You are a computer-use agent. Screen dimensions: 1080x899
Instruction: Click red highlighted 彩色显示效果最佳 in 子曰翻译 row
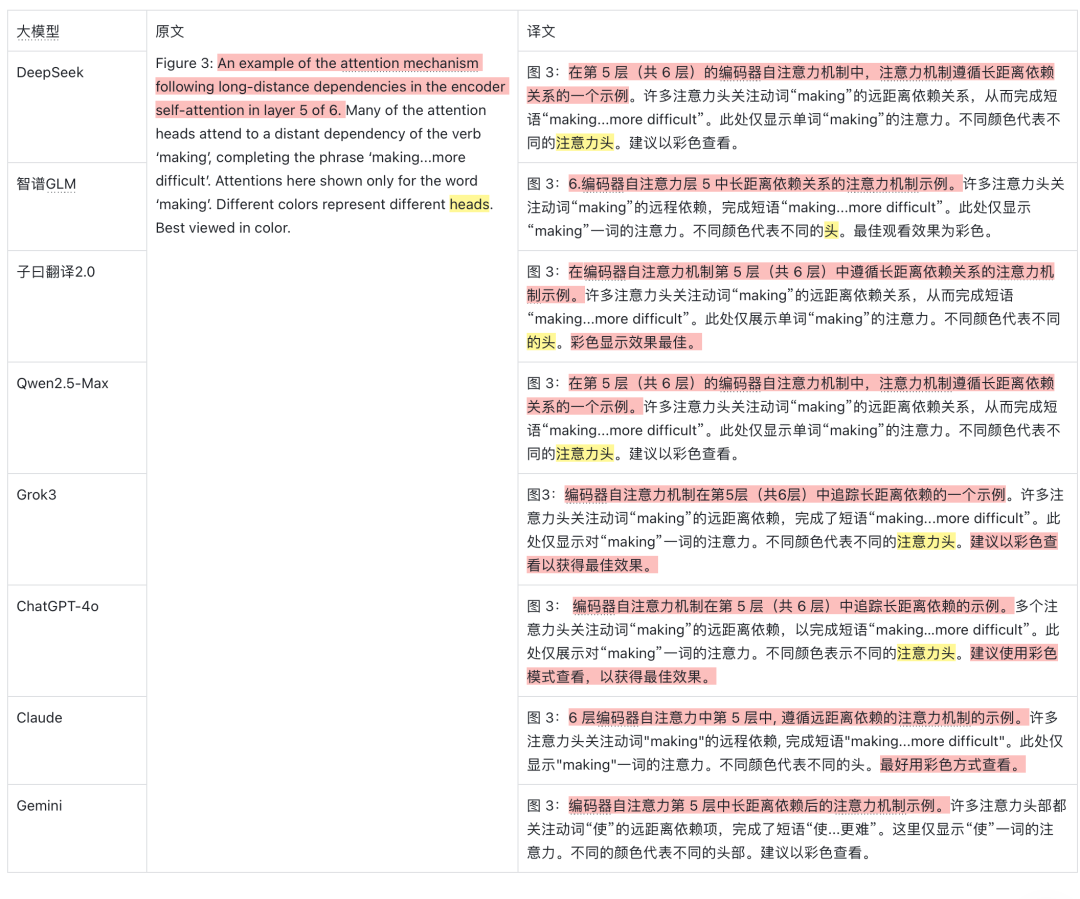pyautogui.click(x=635, y=342)
